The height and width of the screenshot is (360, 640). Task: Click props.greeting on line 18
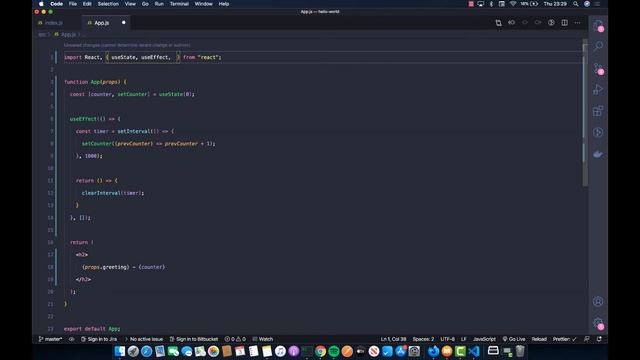click(x=106, y=267)
